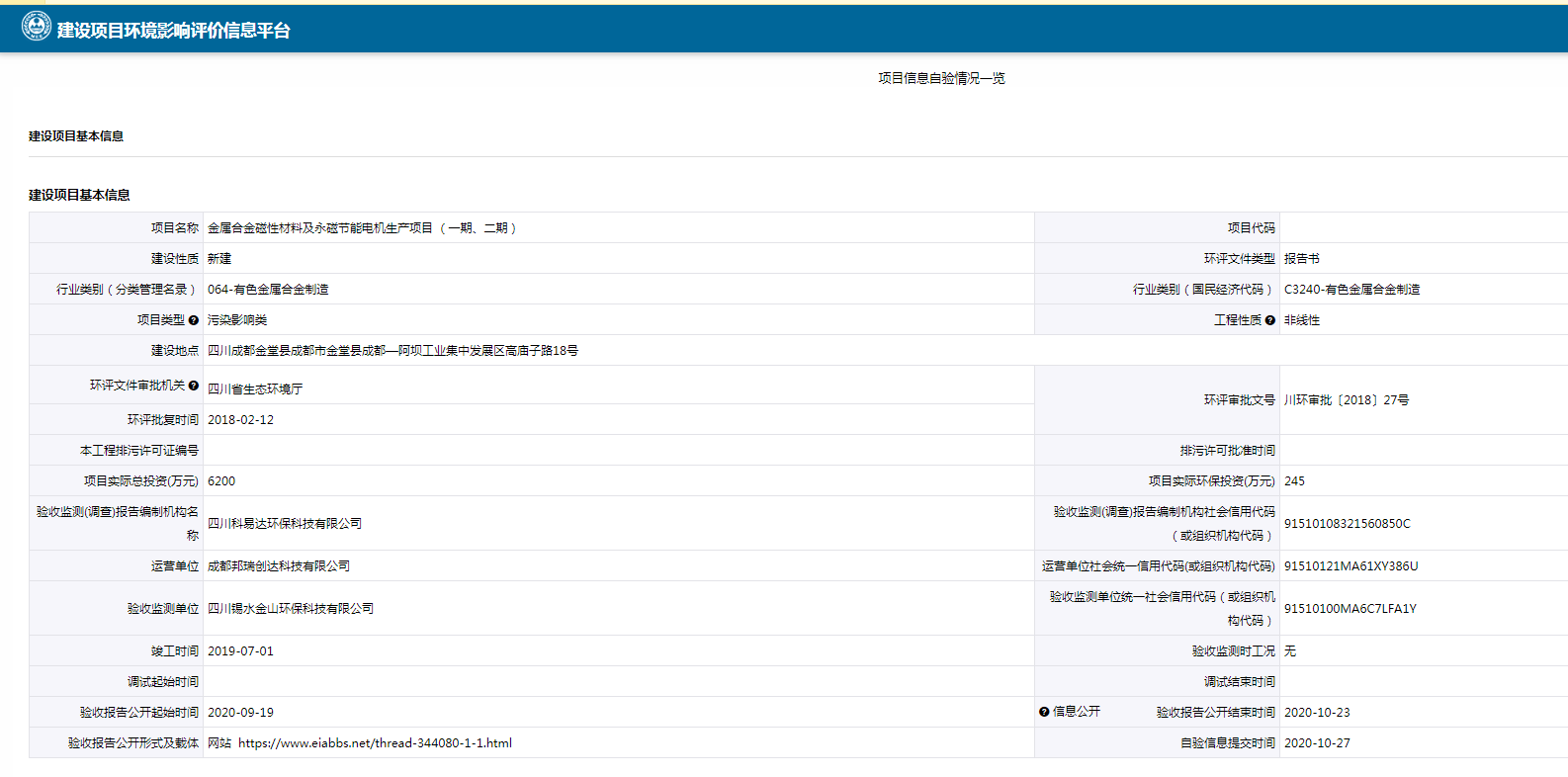Click help icon beside 信息公开

tap(1044, 712)
